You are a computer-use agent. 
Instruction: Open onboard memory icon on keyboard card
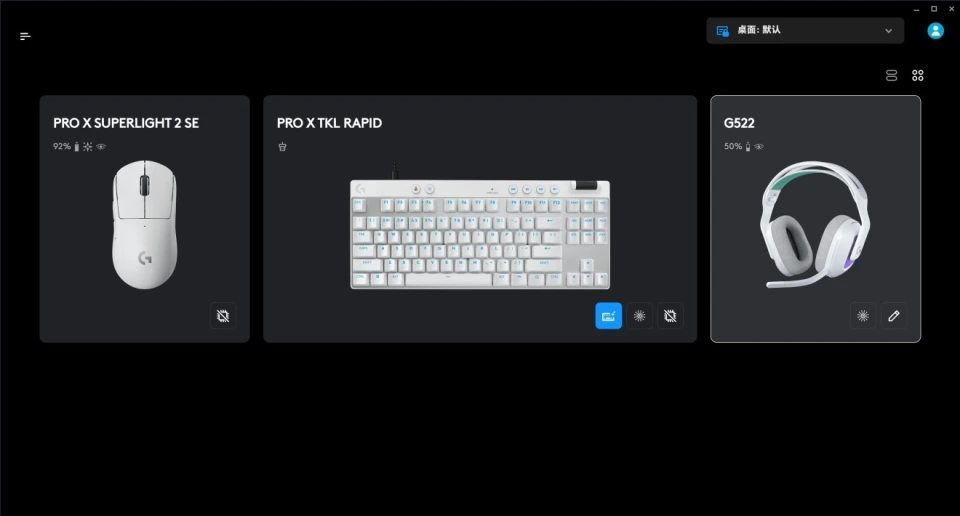point(670,316)
